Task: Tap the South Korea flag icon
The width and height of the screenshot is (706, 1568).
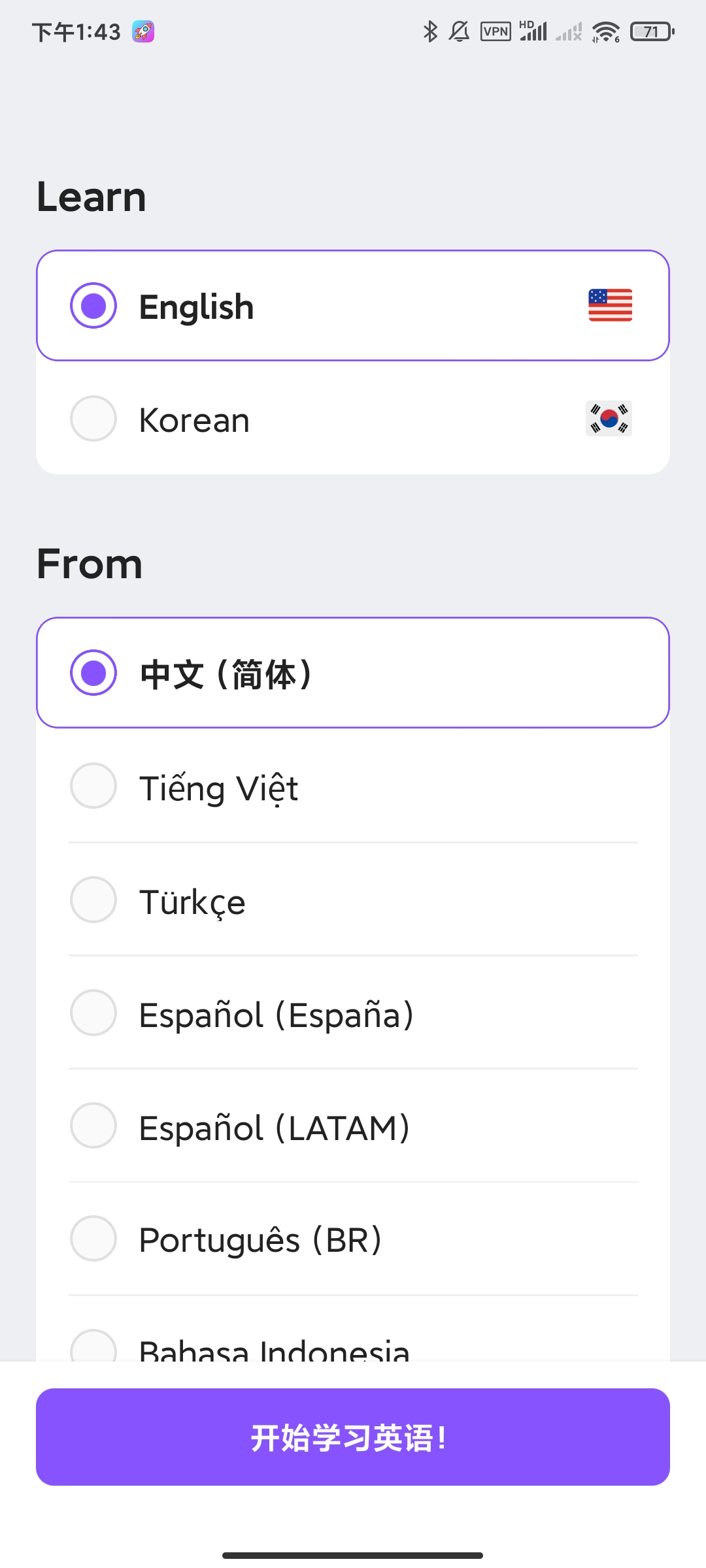Action: tap(609, 418)
